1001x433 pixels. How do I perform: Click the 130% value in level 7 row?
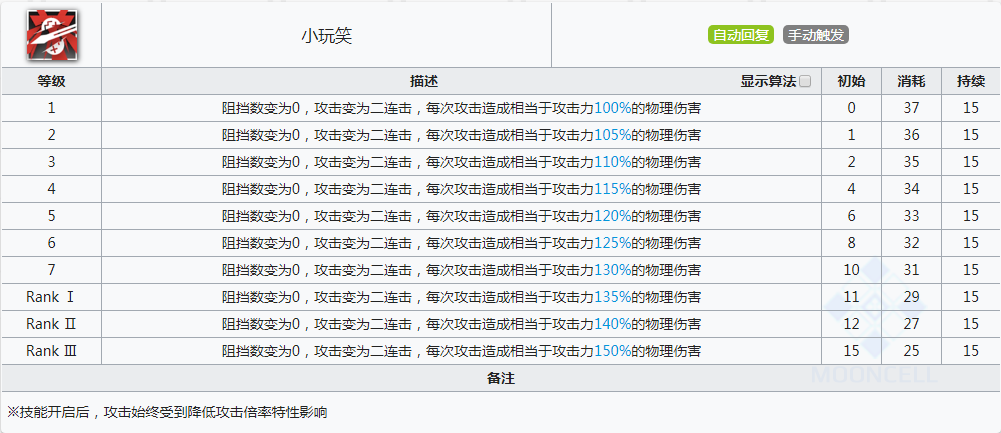click(612, 270)
